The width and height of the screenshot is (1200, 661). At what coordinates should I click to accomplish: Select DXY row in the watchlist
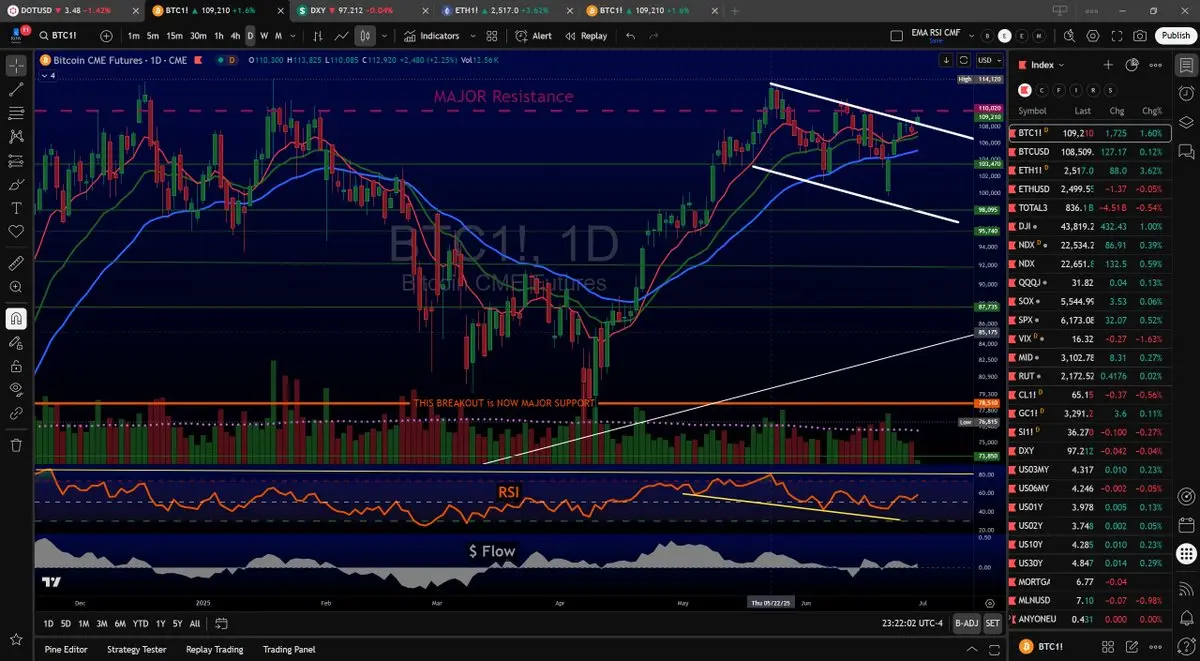(x=1089, y=451)
